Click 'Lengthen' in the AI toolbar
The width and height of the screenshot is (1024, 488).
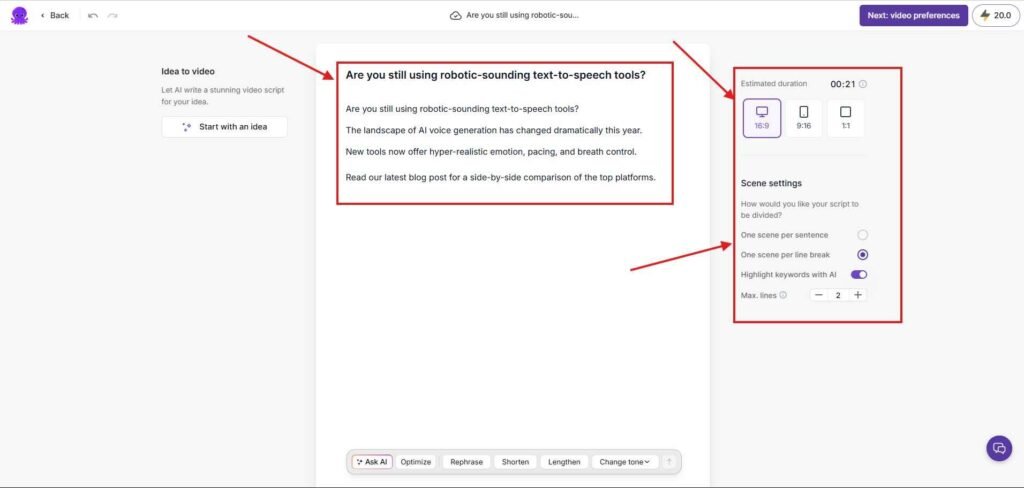click(x=564, y=462)
